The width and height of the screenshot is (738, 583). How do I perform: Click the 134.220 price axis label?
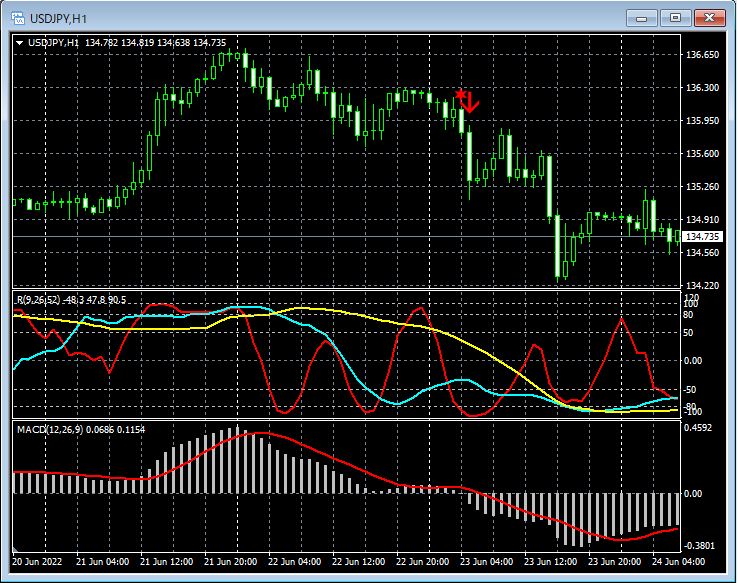tap(704, 286)
